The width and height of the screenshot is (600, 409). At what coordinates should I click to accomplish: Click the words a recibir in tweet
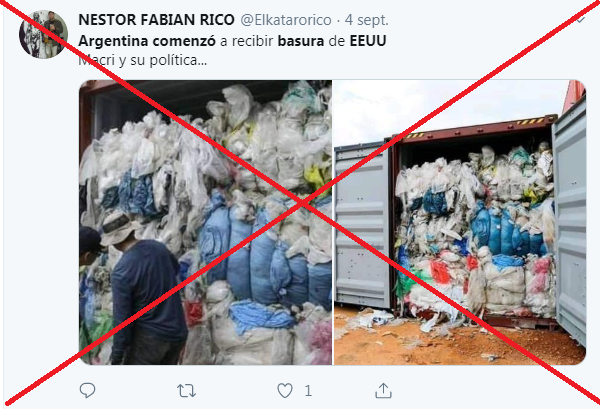247,41
